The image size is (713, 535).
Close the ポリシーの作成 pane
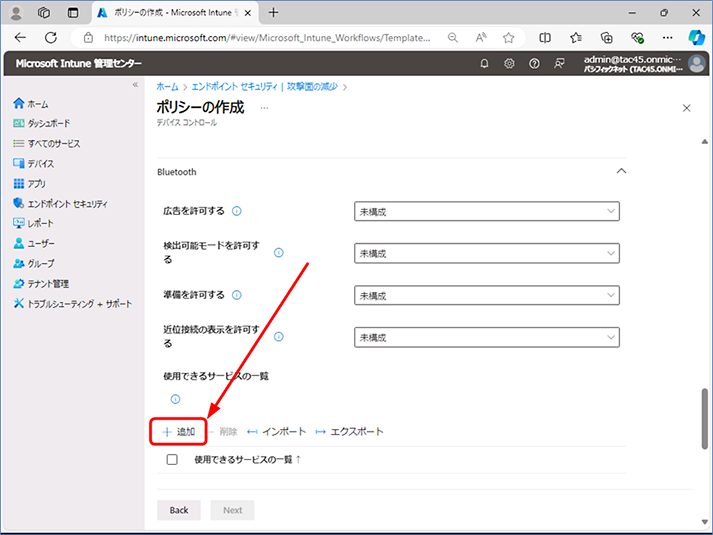687,108
